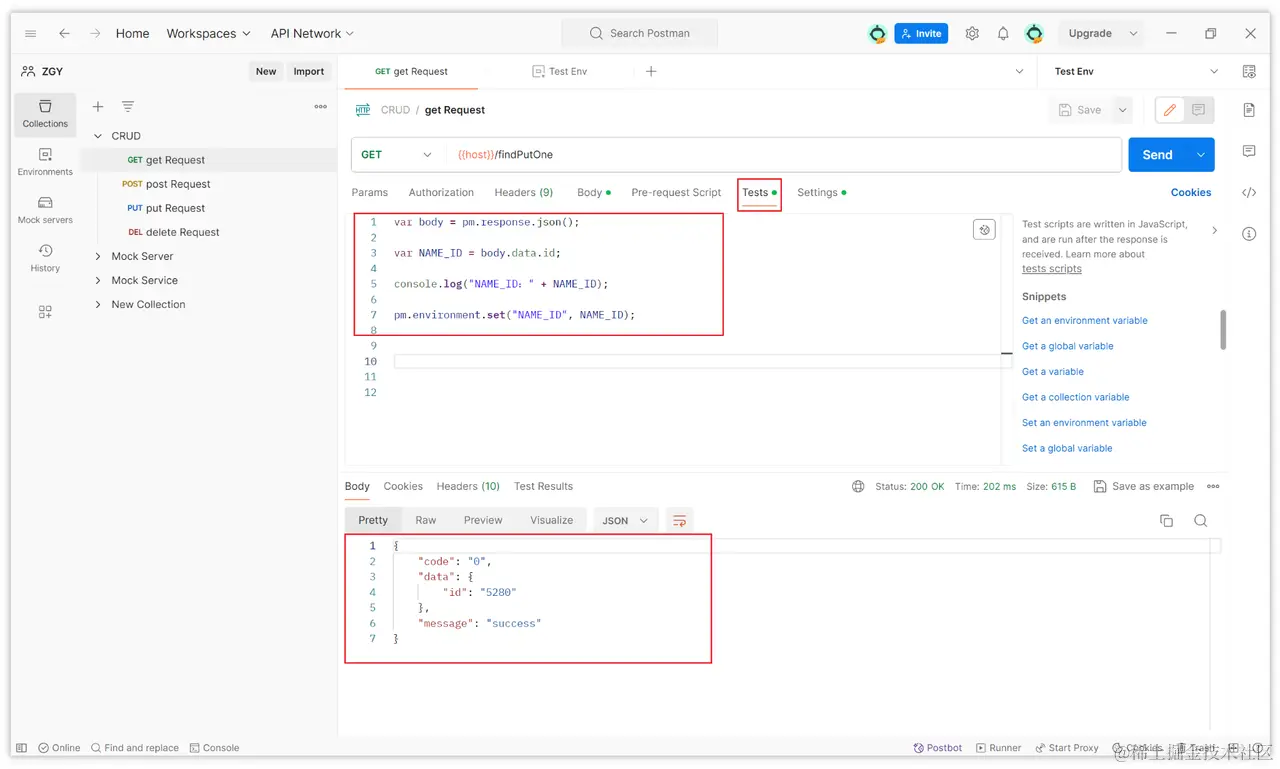Select the Collections sidebar icon
The height and width of the screenshot is (769, 1280).
(45, 113)
